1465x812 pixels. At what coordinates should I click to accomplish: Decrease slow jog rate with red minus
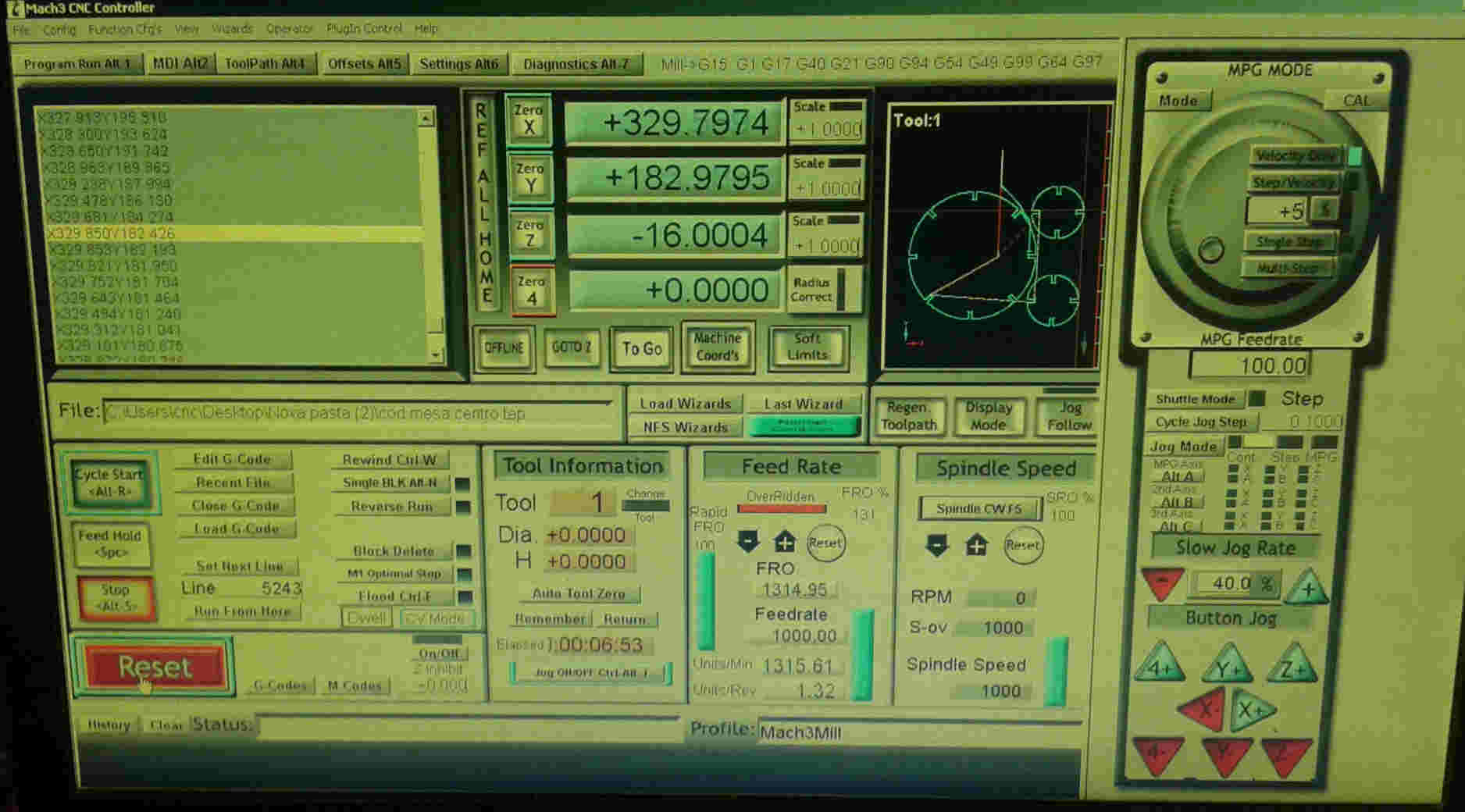pos(1162,584)
